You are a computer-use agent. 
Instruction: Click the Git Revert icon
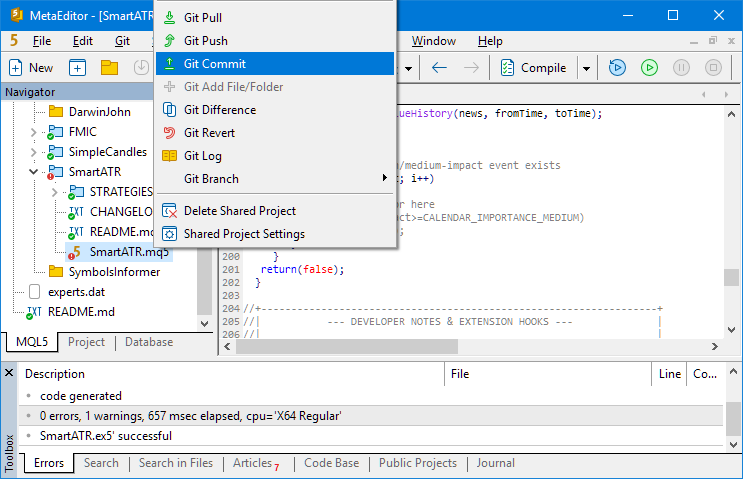(169, 133)
